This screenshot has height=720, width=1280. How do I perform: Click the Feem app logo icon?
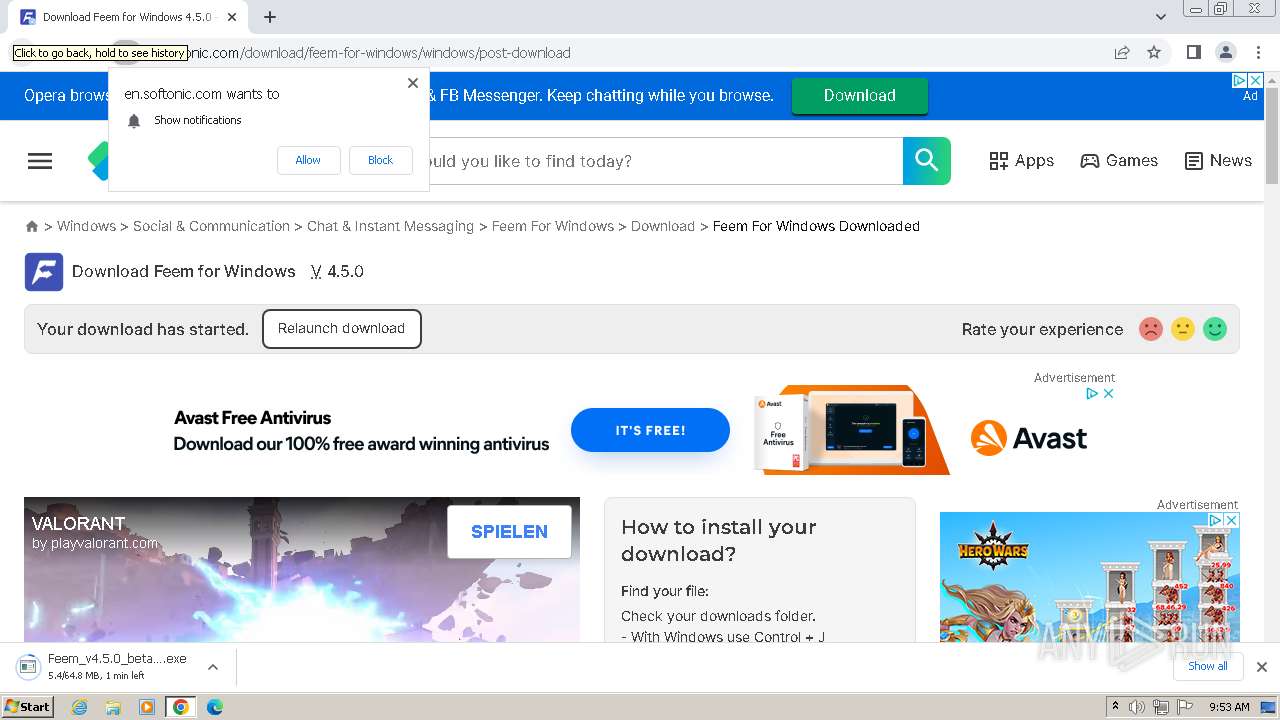44,272
